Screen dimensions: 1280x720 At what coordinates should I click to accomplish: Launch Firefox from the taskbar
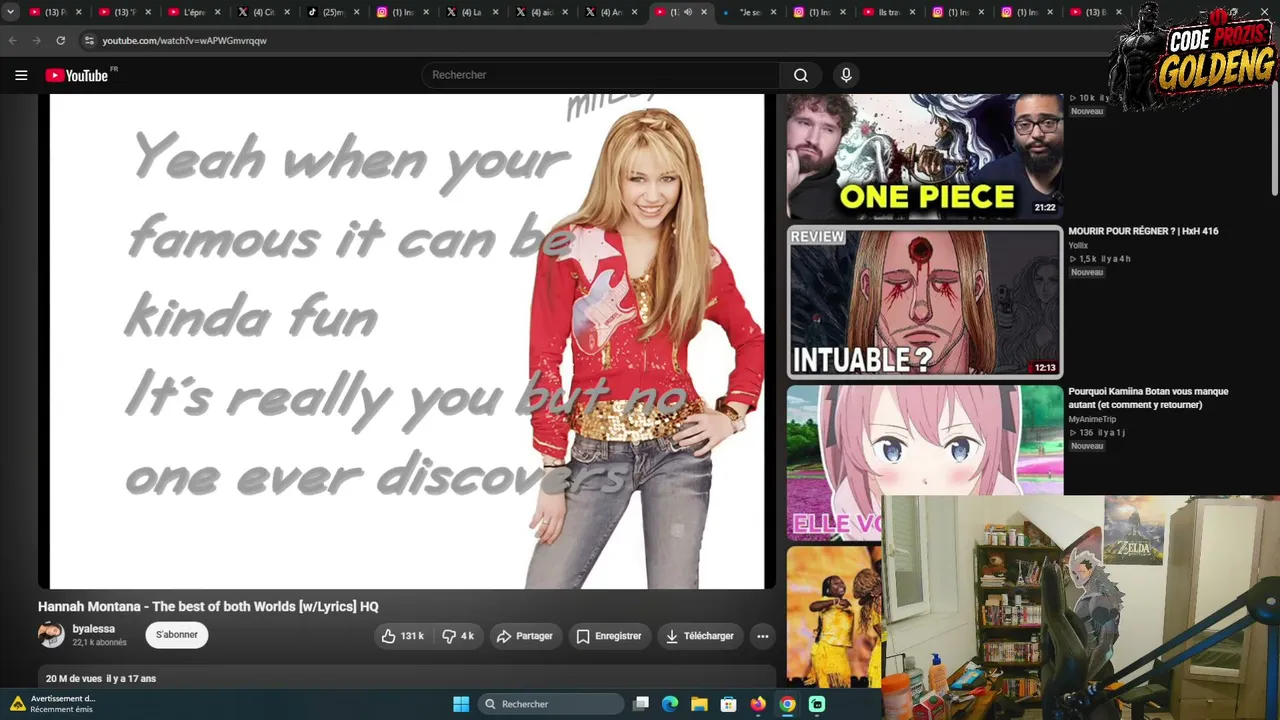tap(758, 704)
